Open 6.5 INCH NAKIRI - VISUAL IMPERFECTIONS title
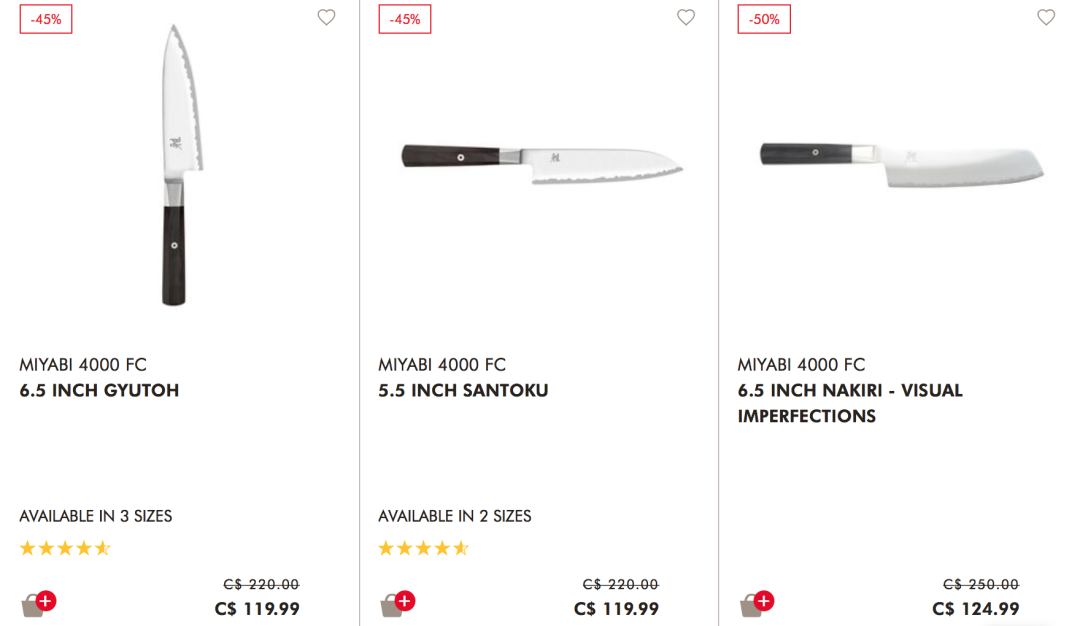Screen dimensions: 1080x626 point(849,403)
